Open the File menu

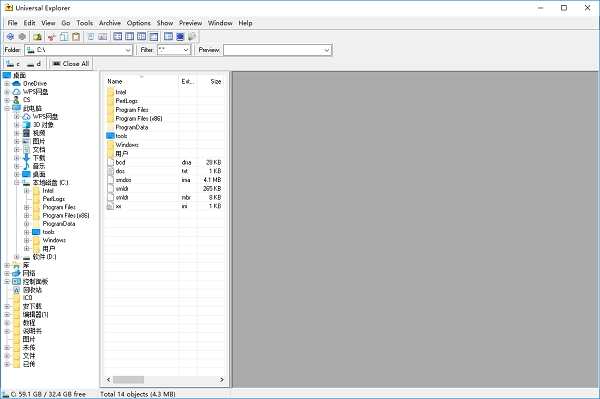tap(12, 23)
